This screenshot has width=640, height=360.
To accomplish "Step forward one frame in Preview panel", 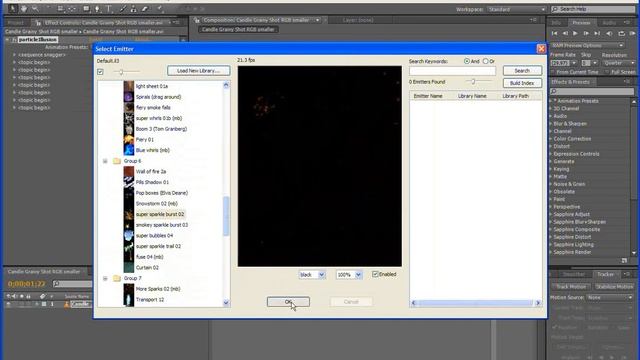I will tap(586, 33).
